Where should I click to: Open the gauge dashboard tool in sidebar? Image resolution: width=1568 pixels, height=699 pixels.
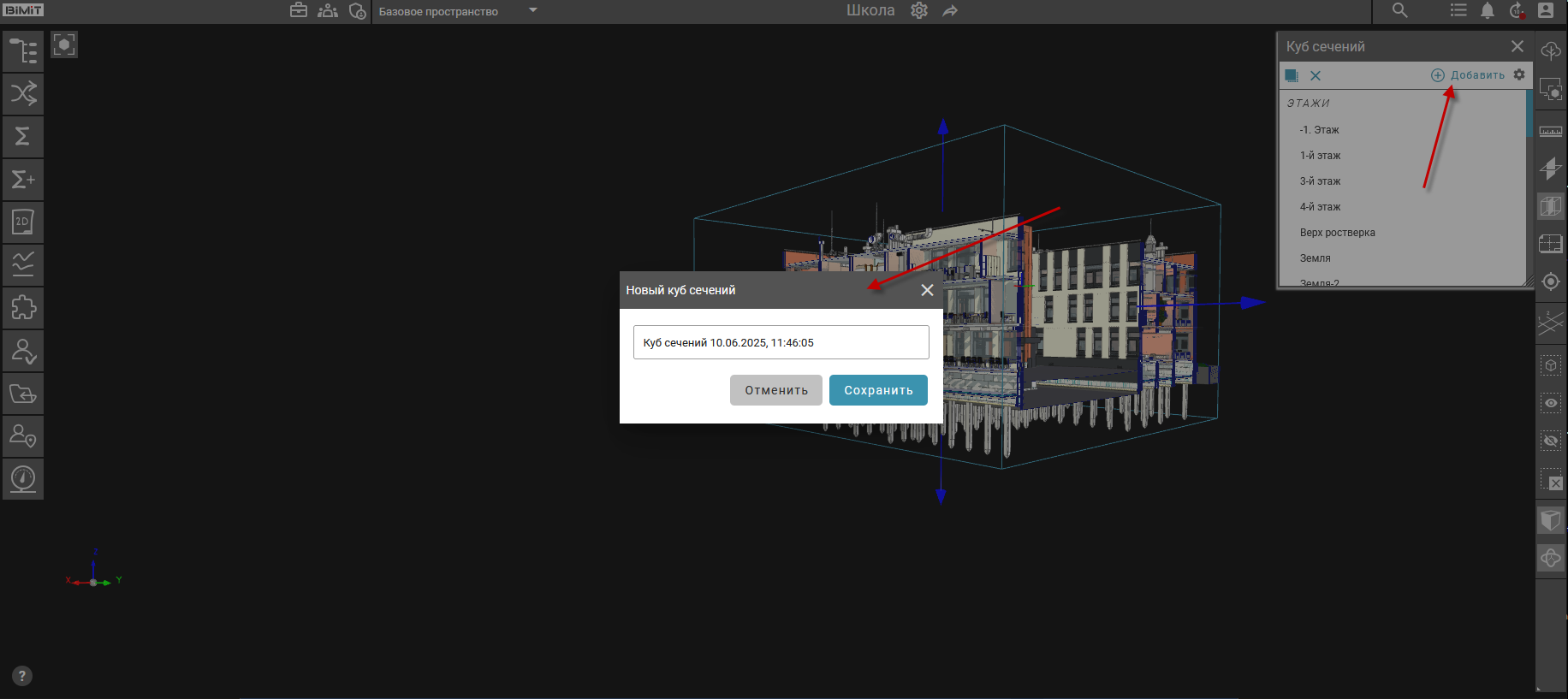(23, 479)
